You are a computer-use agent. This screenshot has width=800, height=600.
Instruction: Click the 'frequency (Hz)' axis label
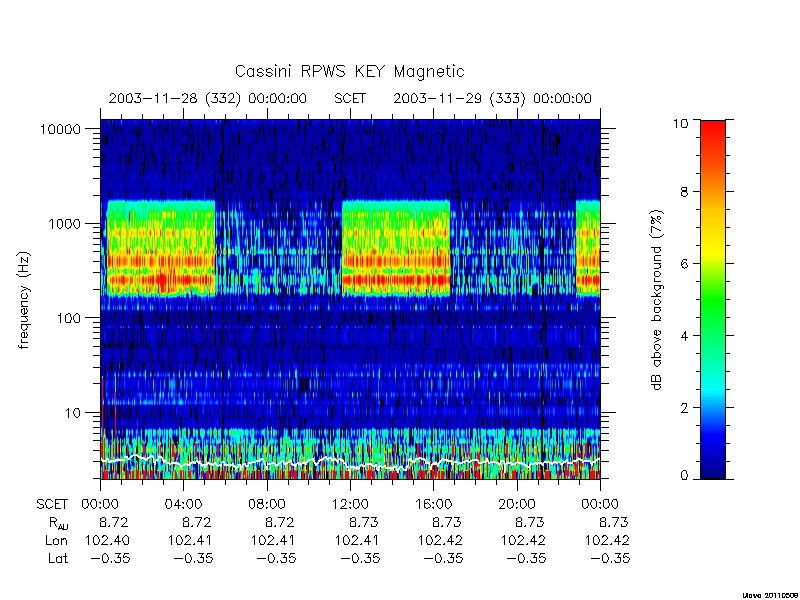pos(24,301)
